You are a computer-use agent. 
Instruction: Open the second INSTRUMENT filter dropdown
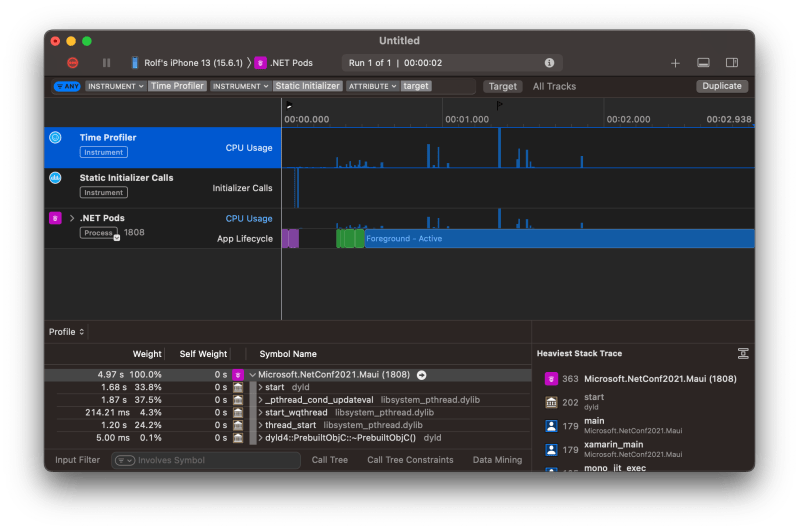pyautogui.click(x=241, y=86)
